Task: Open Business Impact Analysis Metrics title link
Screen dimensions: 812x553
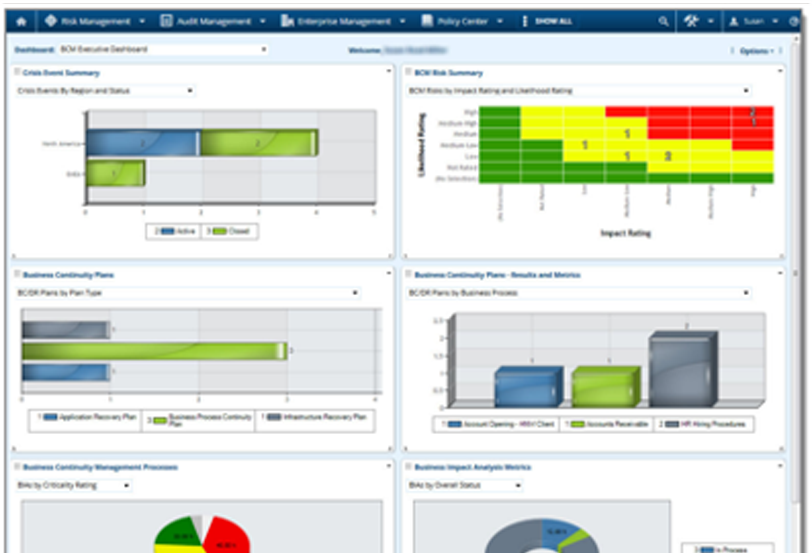Action: click(472, 467)
